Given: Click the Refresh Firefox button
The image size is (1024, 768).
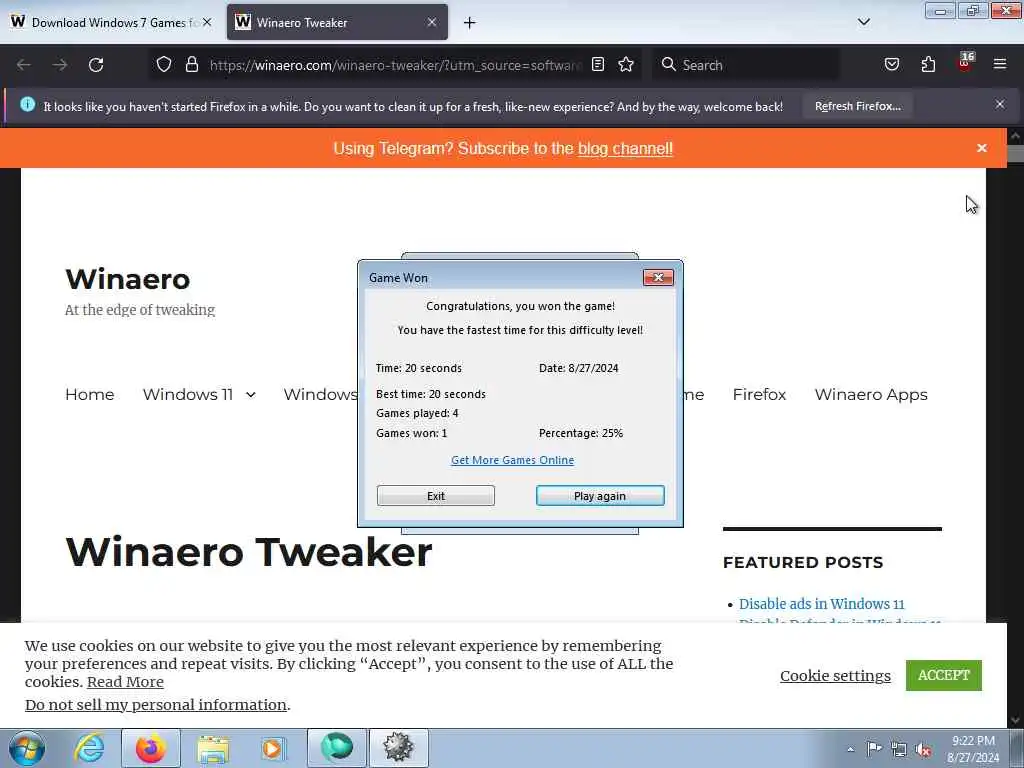Looking at the screenshot, I should (857, 106).
